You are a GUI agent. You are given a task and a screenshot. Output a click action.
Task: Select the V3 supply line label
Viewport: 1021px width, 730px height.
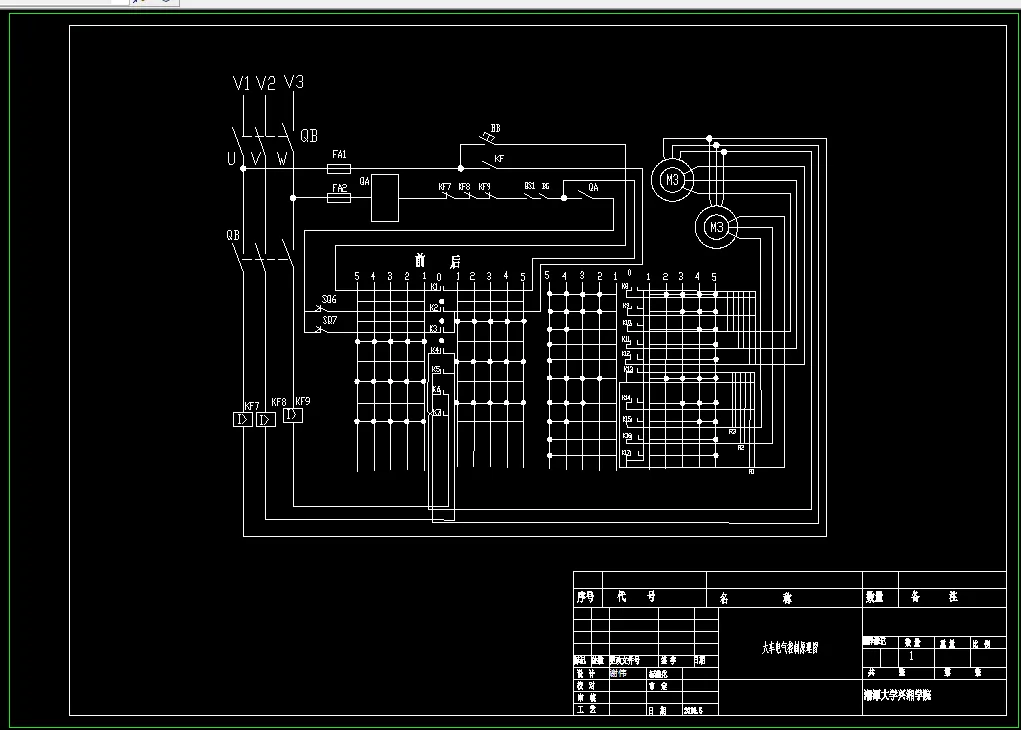(294, 81)
